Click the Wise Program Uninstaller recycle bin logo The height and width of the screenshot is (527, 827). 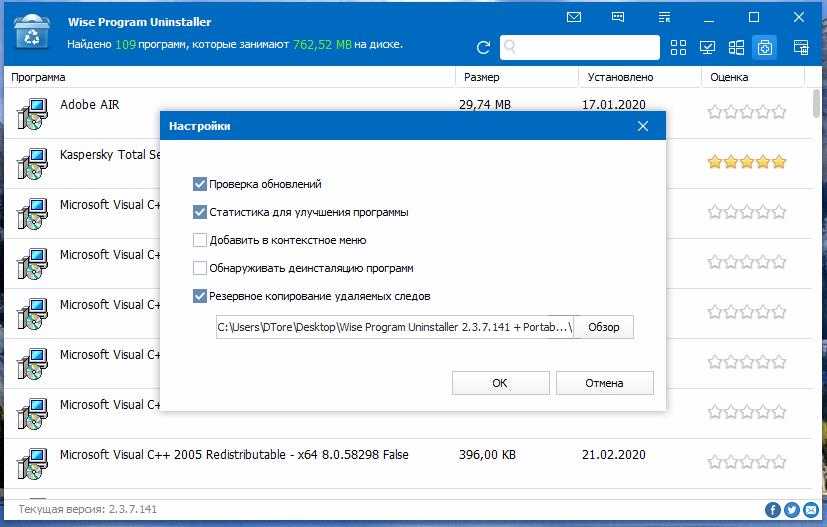coord(32,32)
